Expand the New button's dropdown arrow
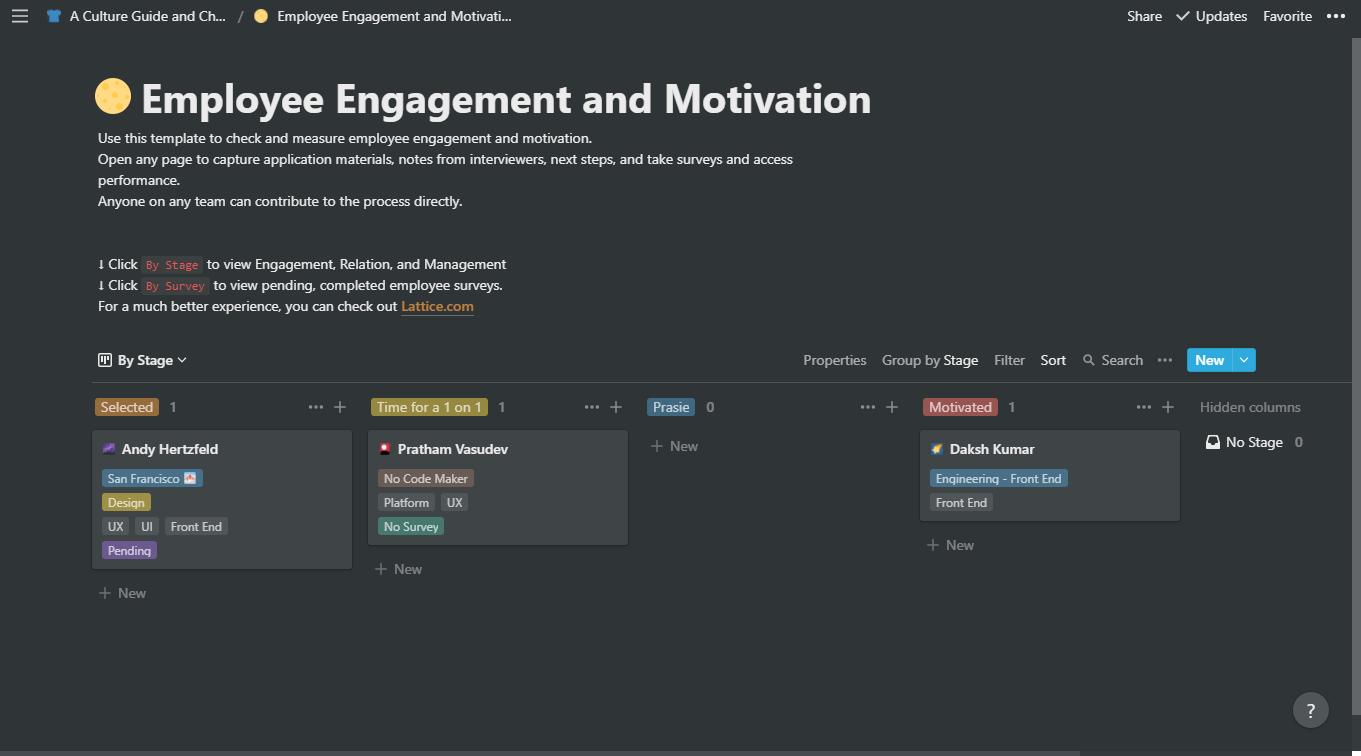Viewport: 1361px width, 756px height. pyautogui.click(x=1243, y=359)
